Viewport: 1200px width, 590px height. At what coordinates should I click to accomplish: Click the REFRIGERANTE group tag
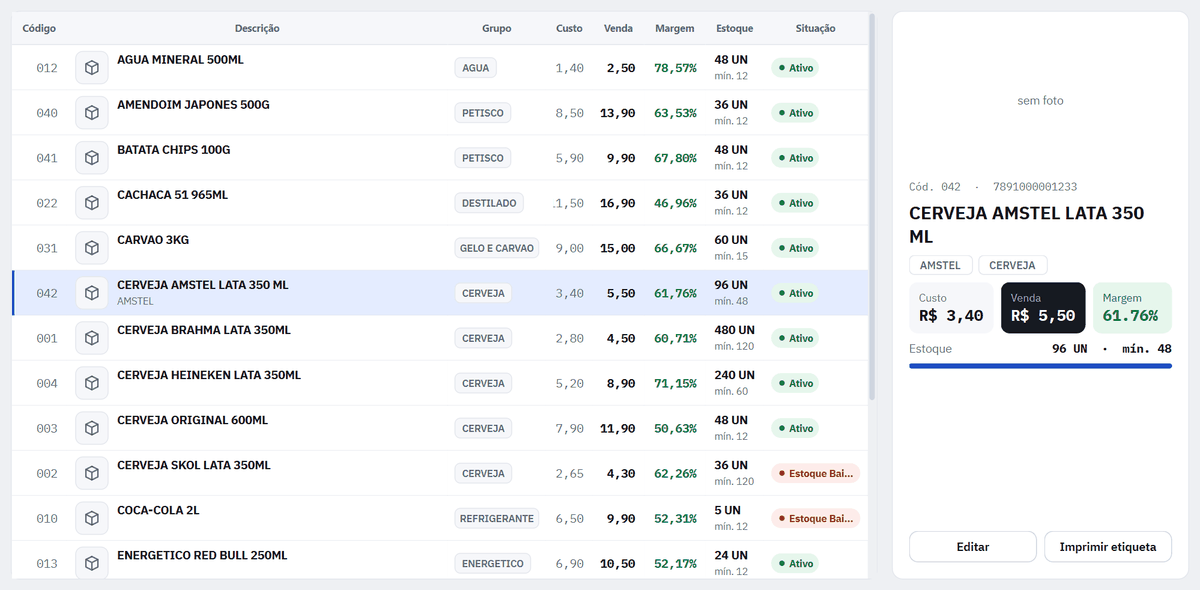click(496, 518)
